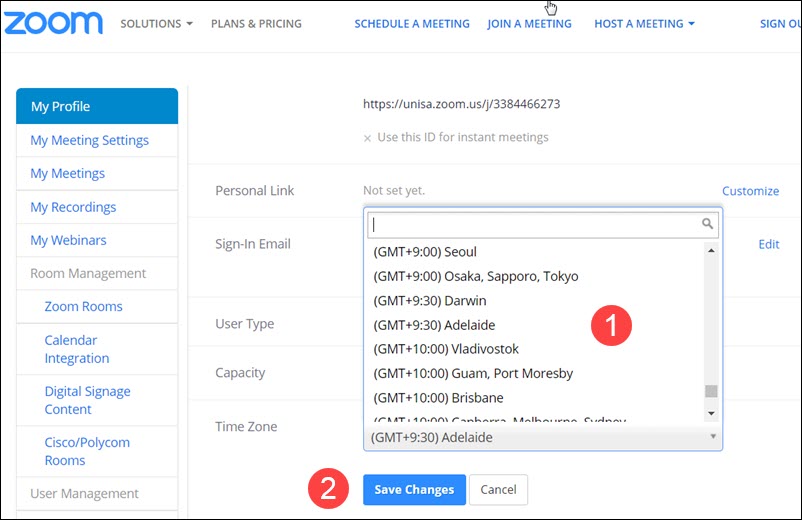Viewport: 802px width, 520px height.
Task: Click the Zoom logo
Action: tap(53, 23)
